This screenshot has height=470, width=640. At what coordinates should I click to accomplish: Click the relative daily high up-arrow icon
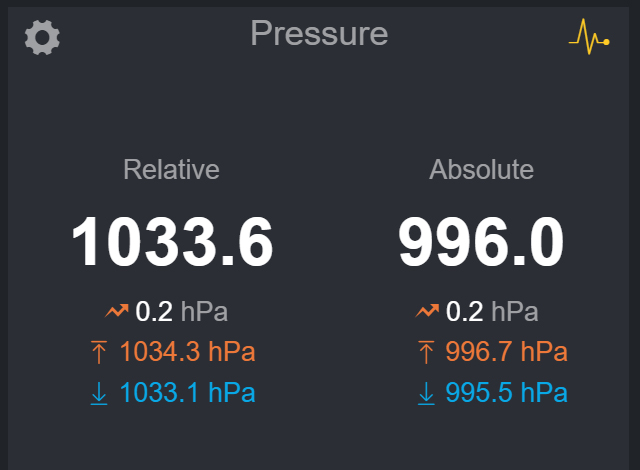tap(99, 352)
